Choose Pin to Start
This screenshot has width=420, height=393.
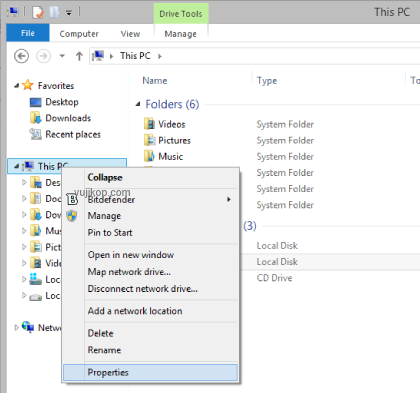pos(150,232)
